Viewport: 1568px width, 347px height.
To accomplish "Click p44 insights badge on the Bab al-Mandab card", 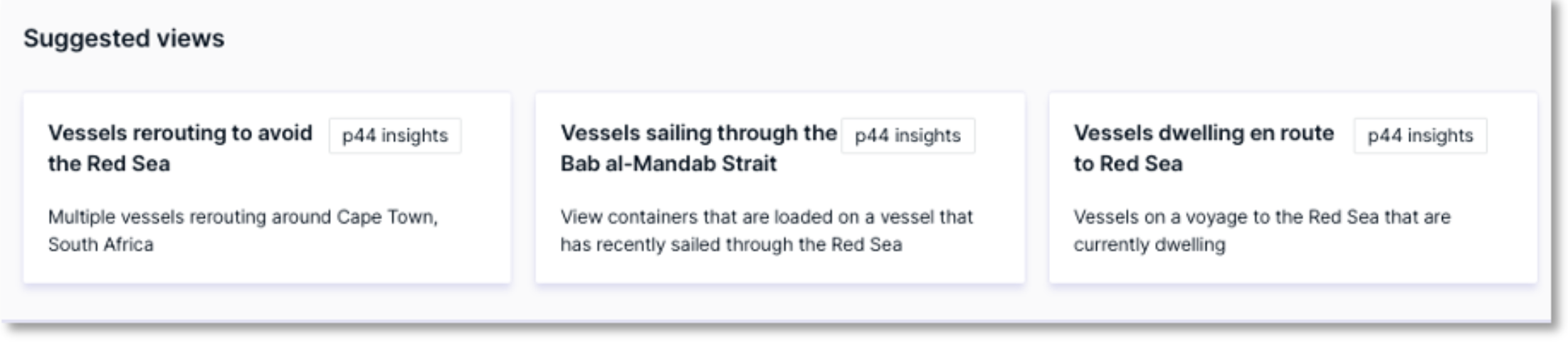I will pos(907,136).
